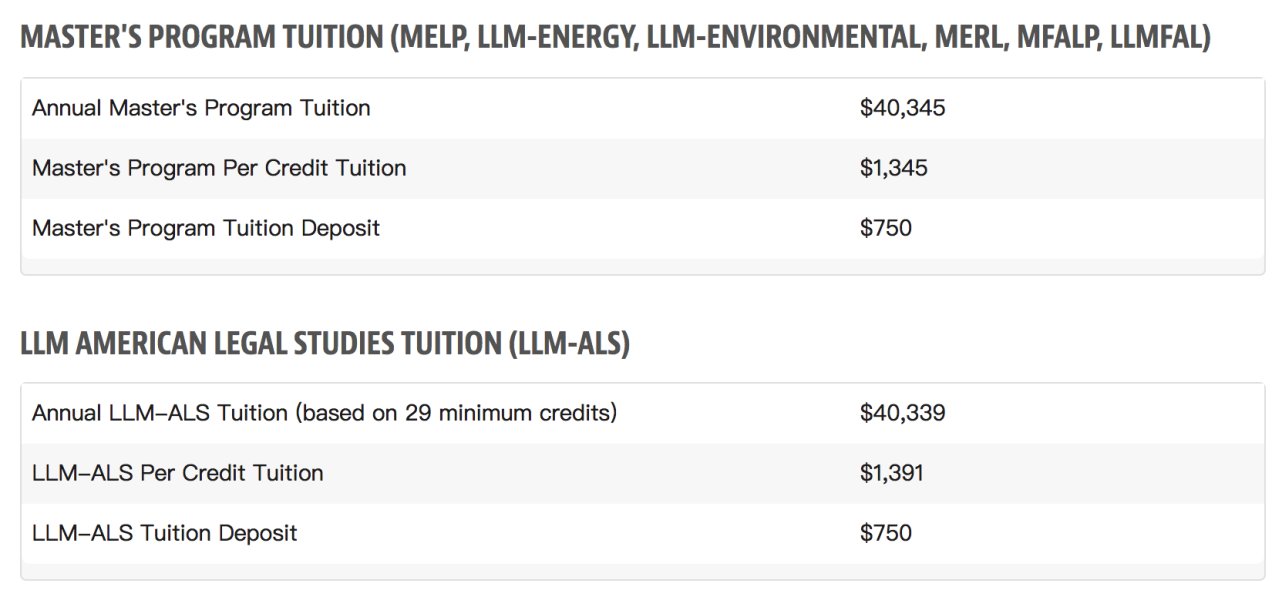Select the LLM–ALS Per Credit Tuition label
Viewport: 1272px width, 590px height.
pos(178,473)
